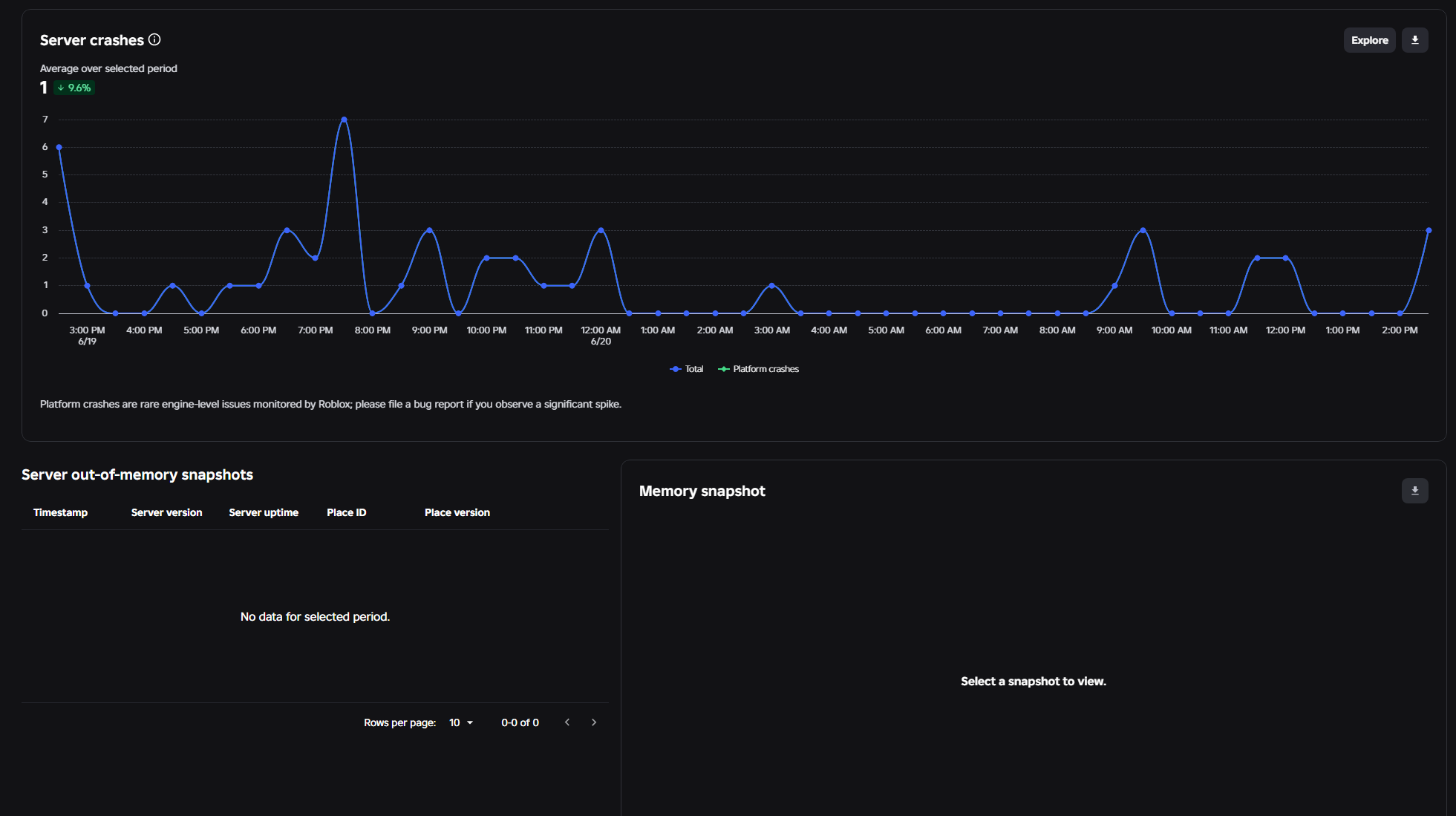Click the first data point at 6 crashes
The height and width of the screenshot is (816, 1456).
[59, 147]
